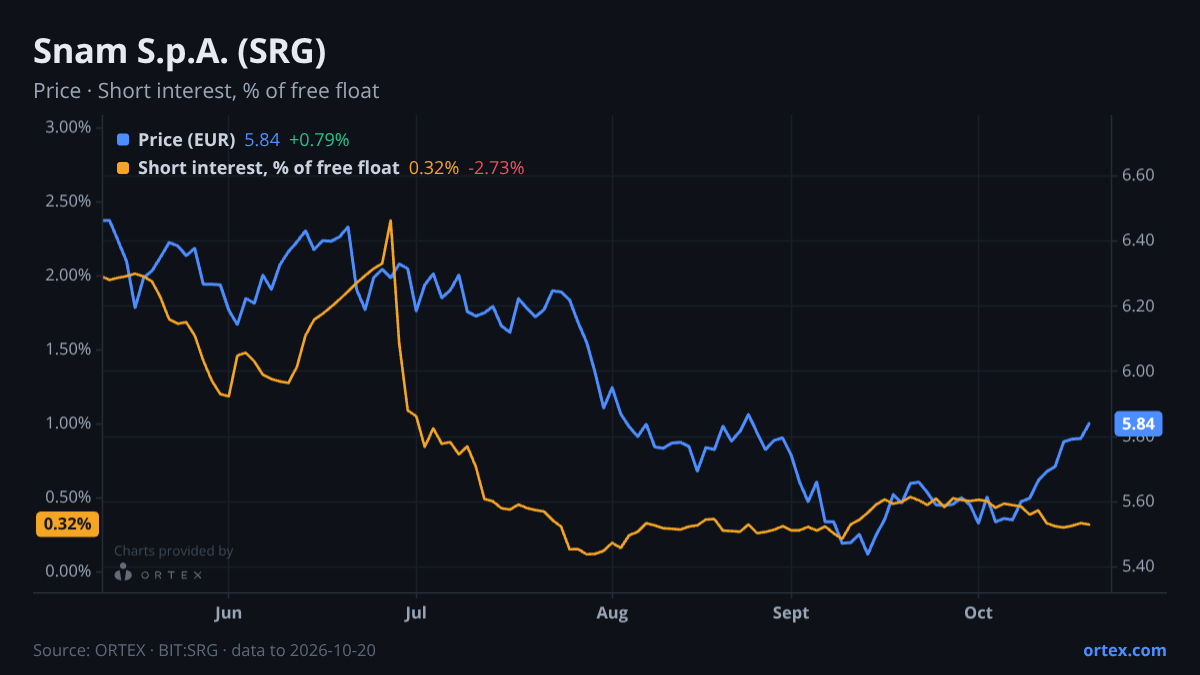Click the Oct x-axis label

click(978, 612)
